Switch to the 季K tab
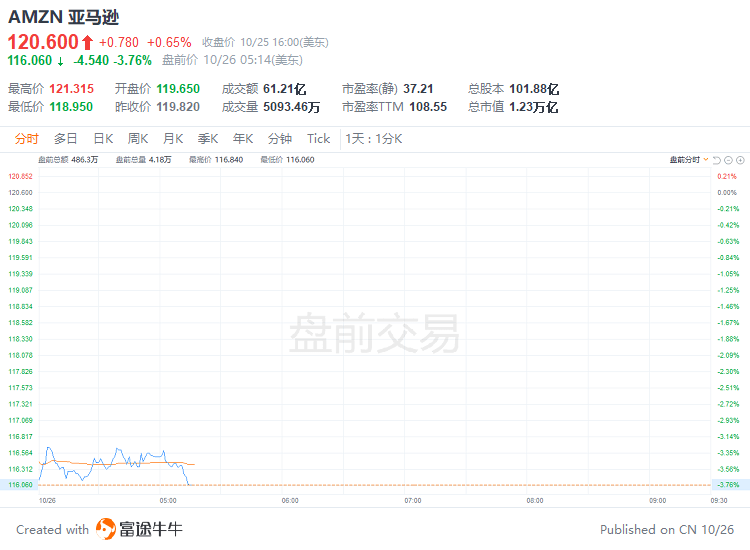Image resolution: width=750 pixels, height=550 pixels. 208,139
